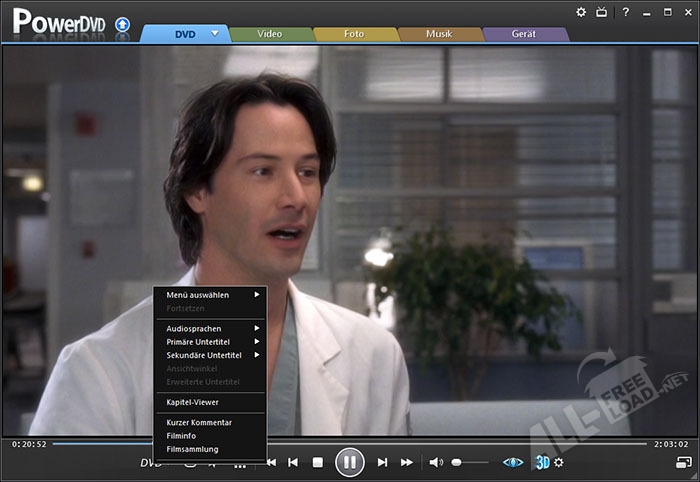
Task: Expand the Audiosprachen submenu
Action: pyautogui.click(x=210, y=328)
